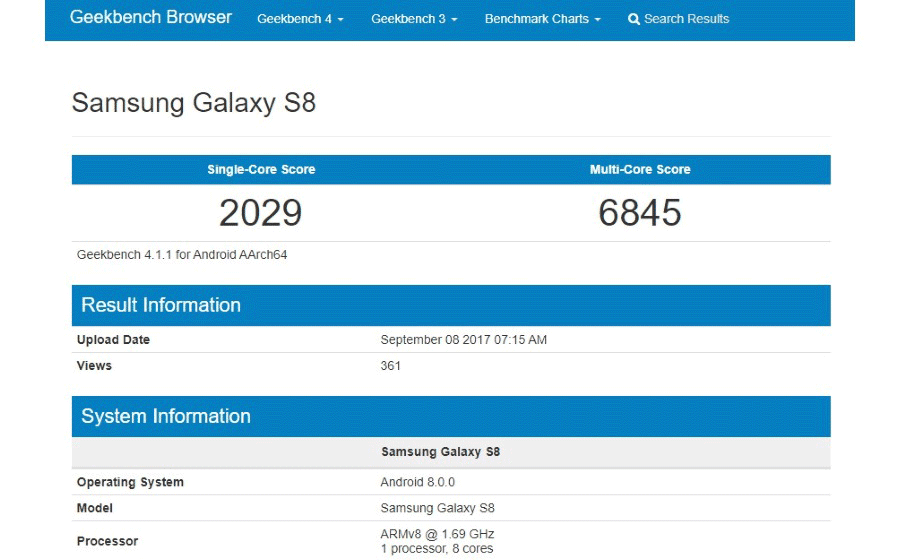Click the Samsung Galaxy S8 table column header
Viewport: 900px width, 560px height.
(x=440, y=452)
